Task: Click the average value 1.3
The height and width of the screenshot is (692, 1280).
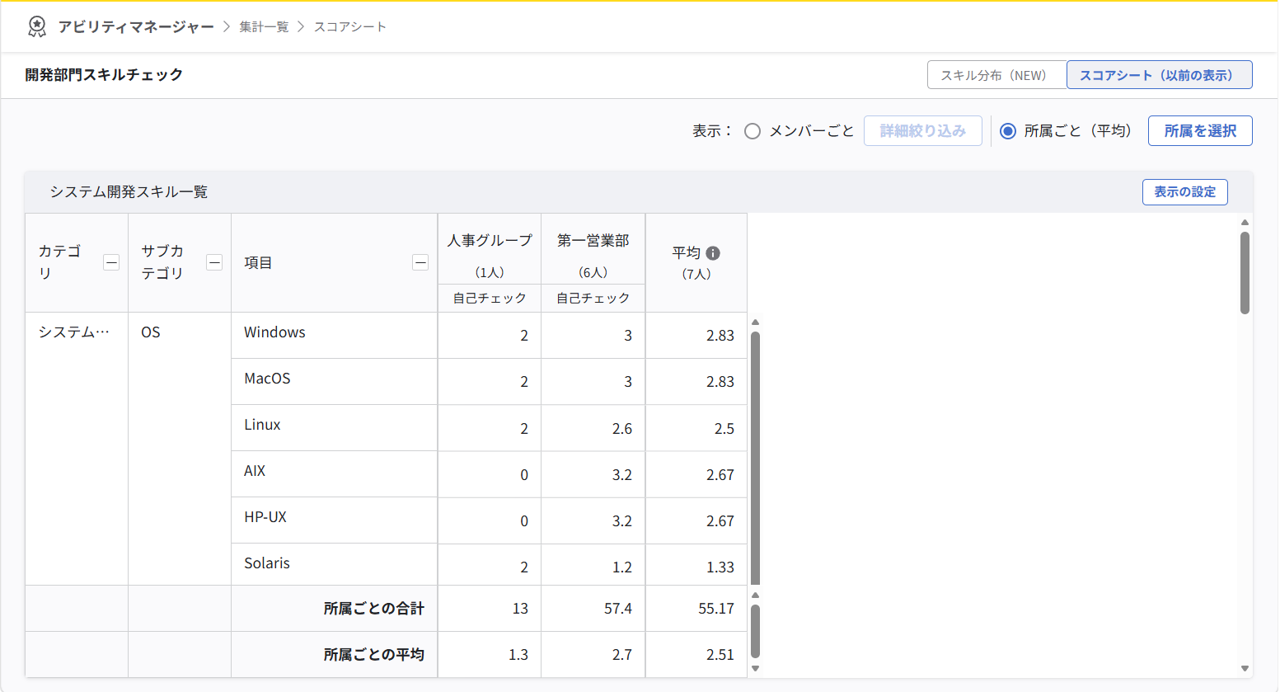Action: pos(518,655)
